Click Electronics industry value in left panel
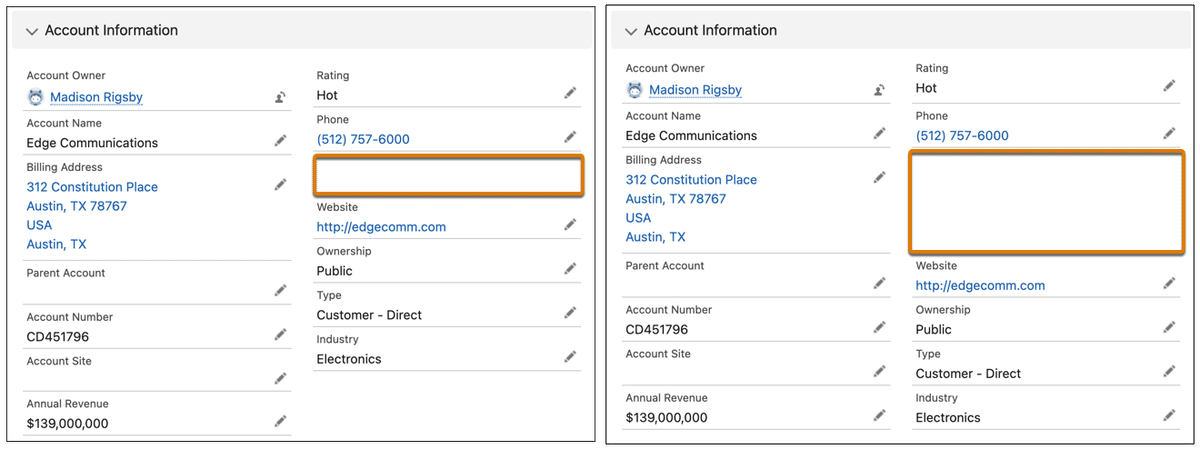The height and width of the screenshot is (449, 1200). point(349,359)
